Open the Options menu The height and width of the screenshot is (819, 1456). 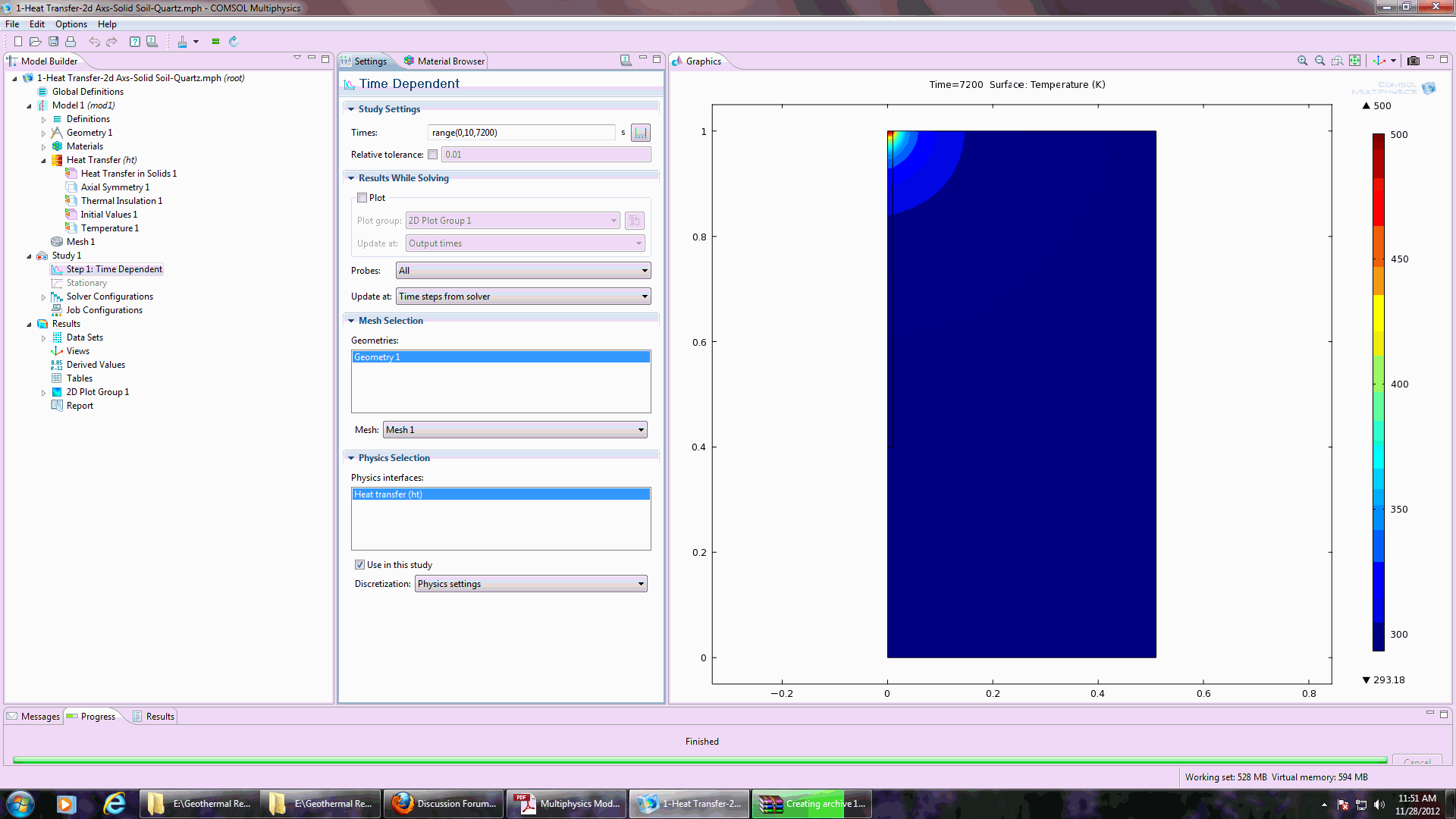tap(71, 24)
